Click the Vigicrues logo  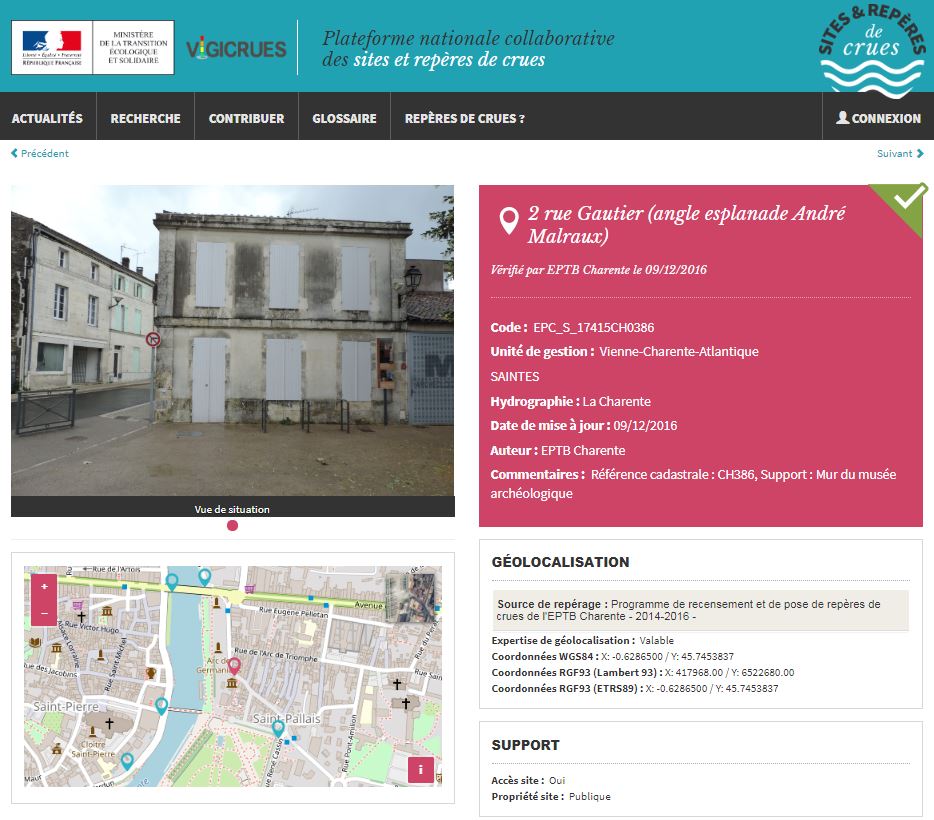236,49
